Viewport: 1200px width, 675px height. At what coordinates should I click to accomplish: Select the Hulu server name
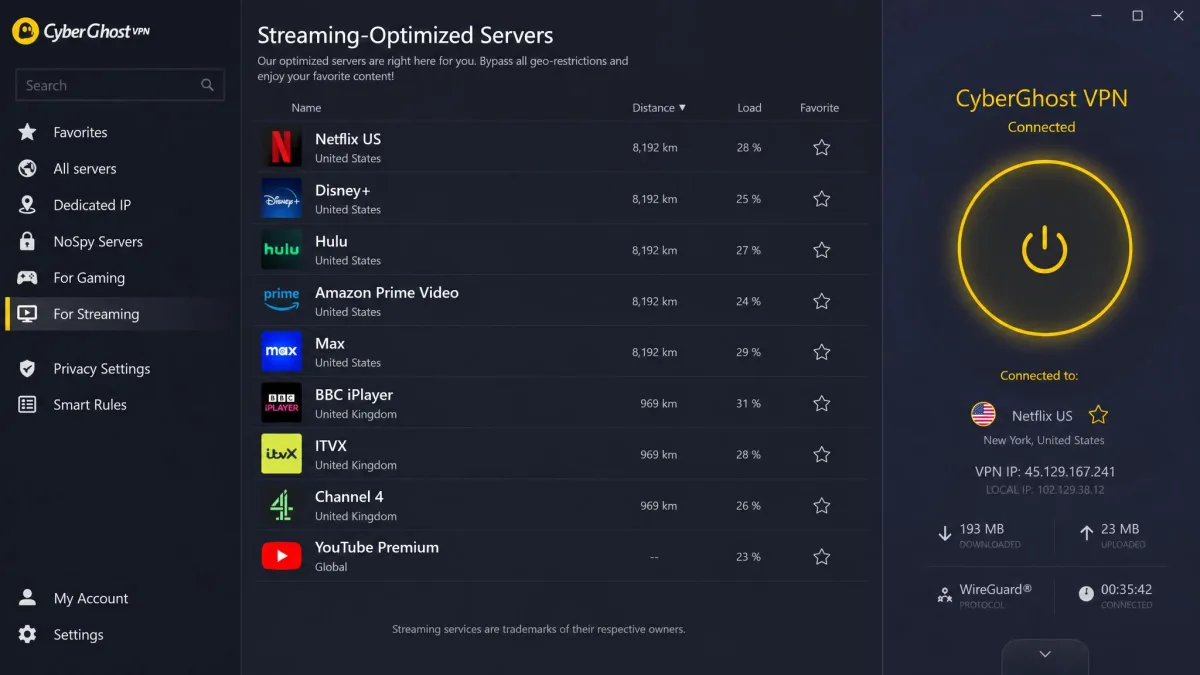pos(331,241)
